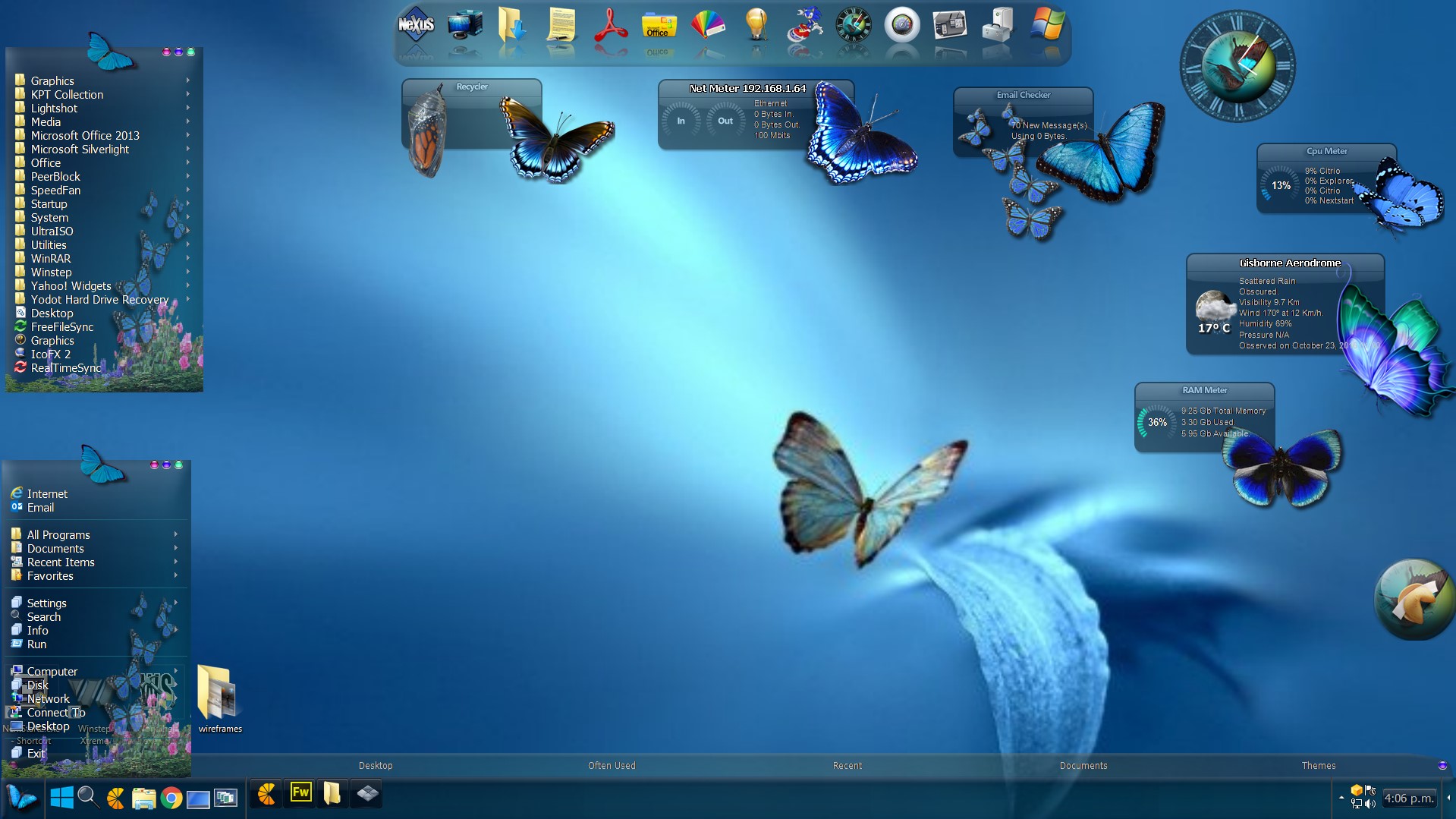Click the Sonic the Hedgehog dock icon
This screenshot has width=1456, height=819.
coord(804,26)
